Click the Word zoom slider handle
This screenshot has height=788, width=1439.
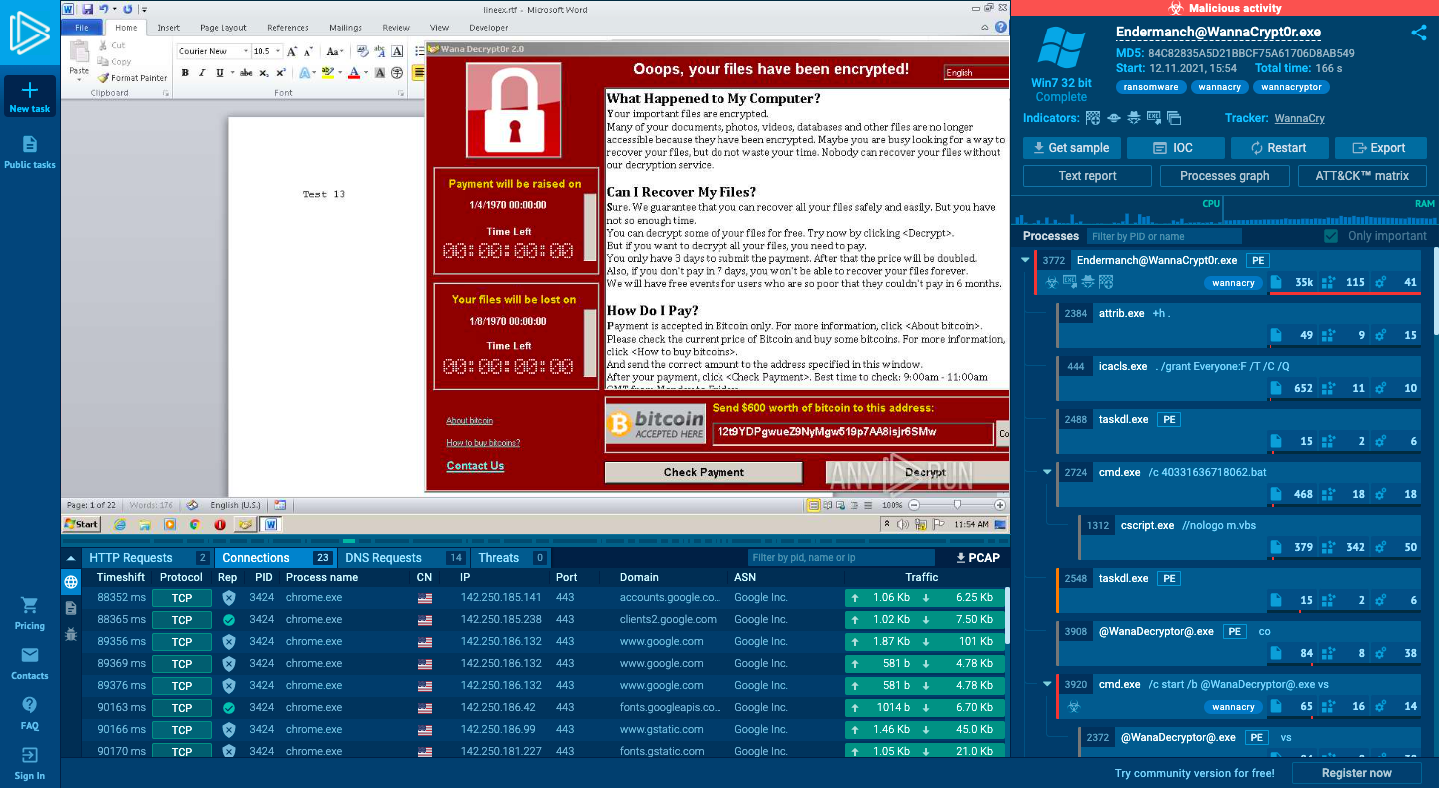(x=957, y=505)
